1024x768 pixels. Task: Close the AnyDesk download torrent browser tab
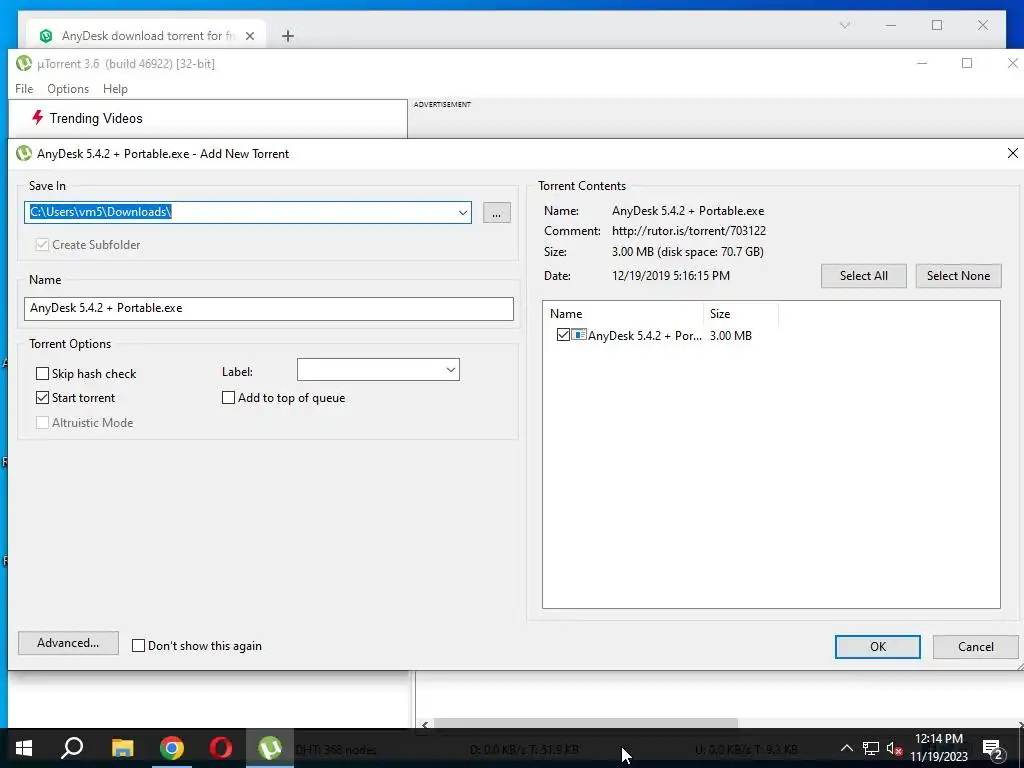click(249, 36)
